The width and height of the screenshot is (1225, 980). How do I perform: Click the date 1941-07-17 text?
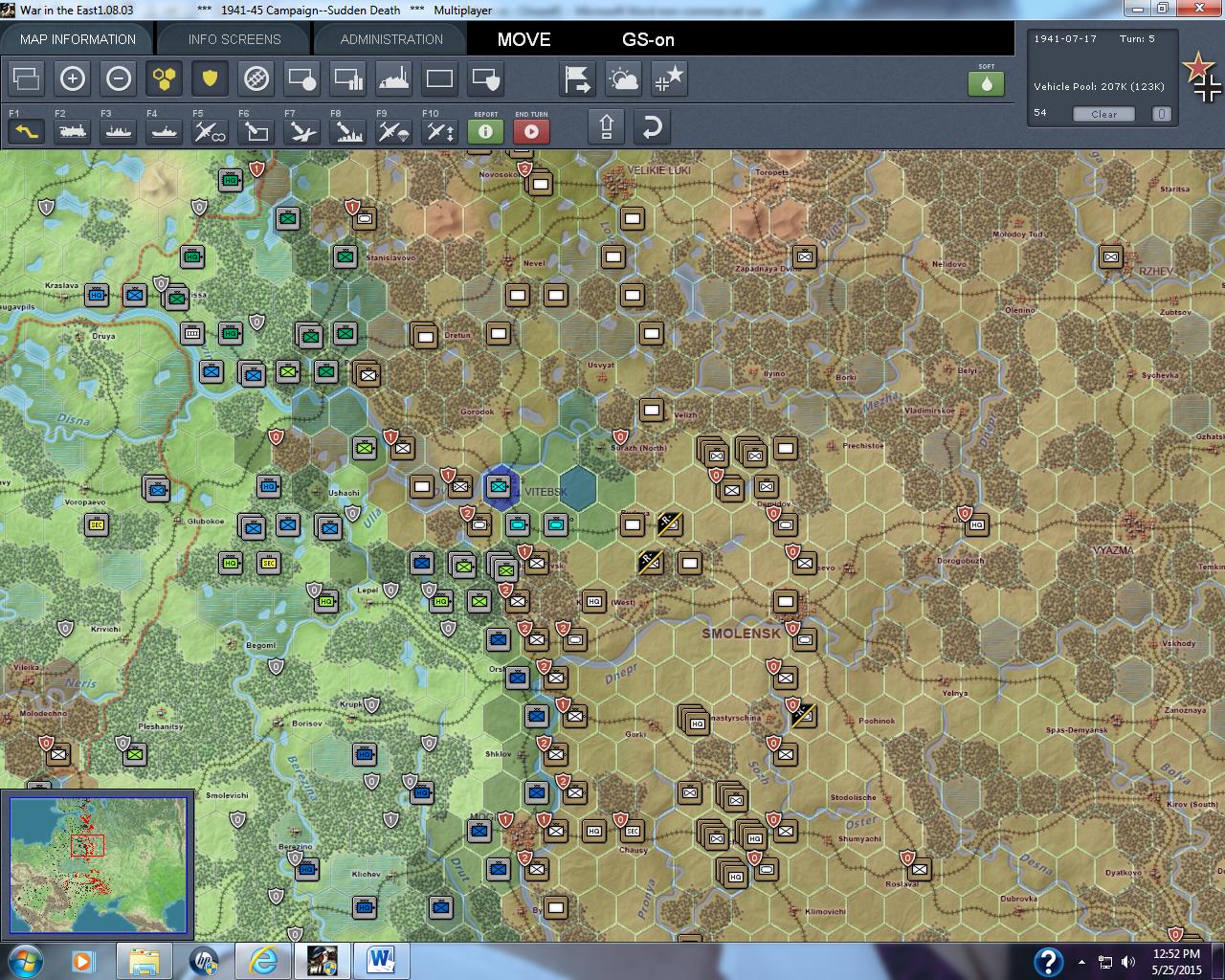pos(1065,39)
